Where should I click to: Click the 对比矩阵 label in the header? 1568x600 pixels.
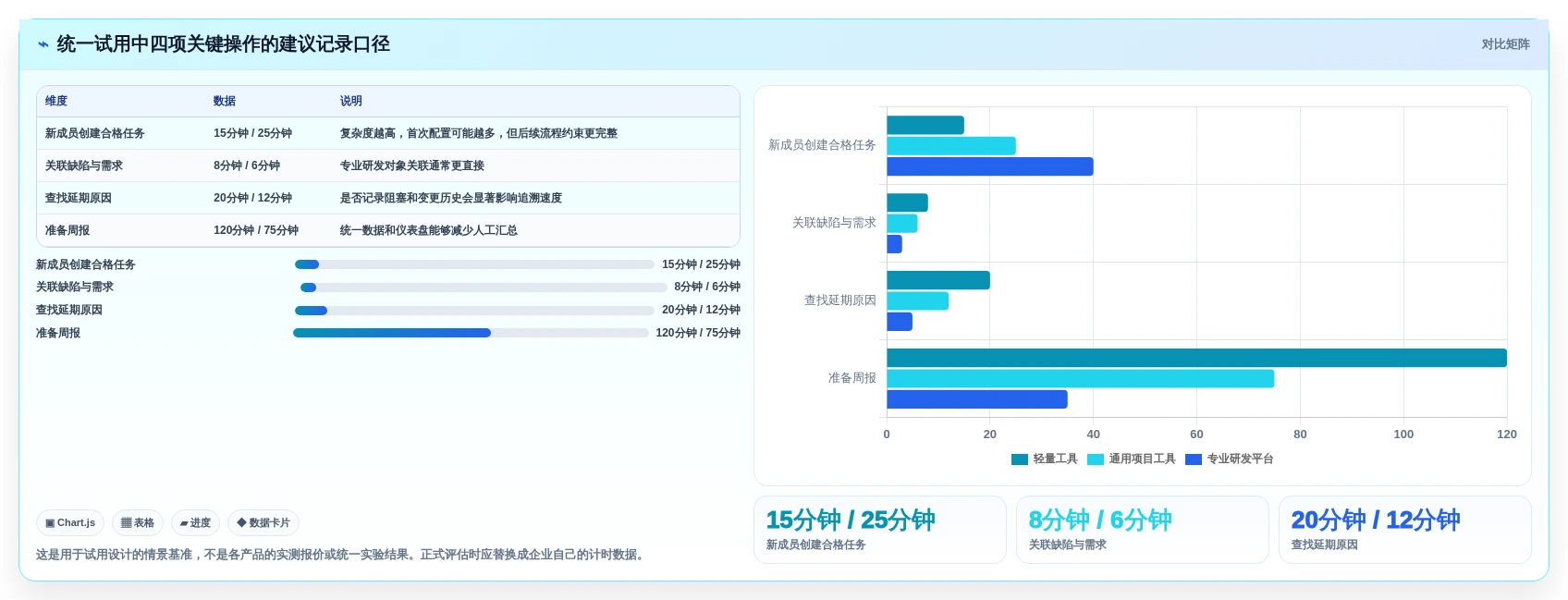1505,44
